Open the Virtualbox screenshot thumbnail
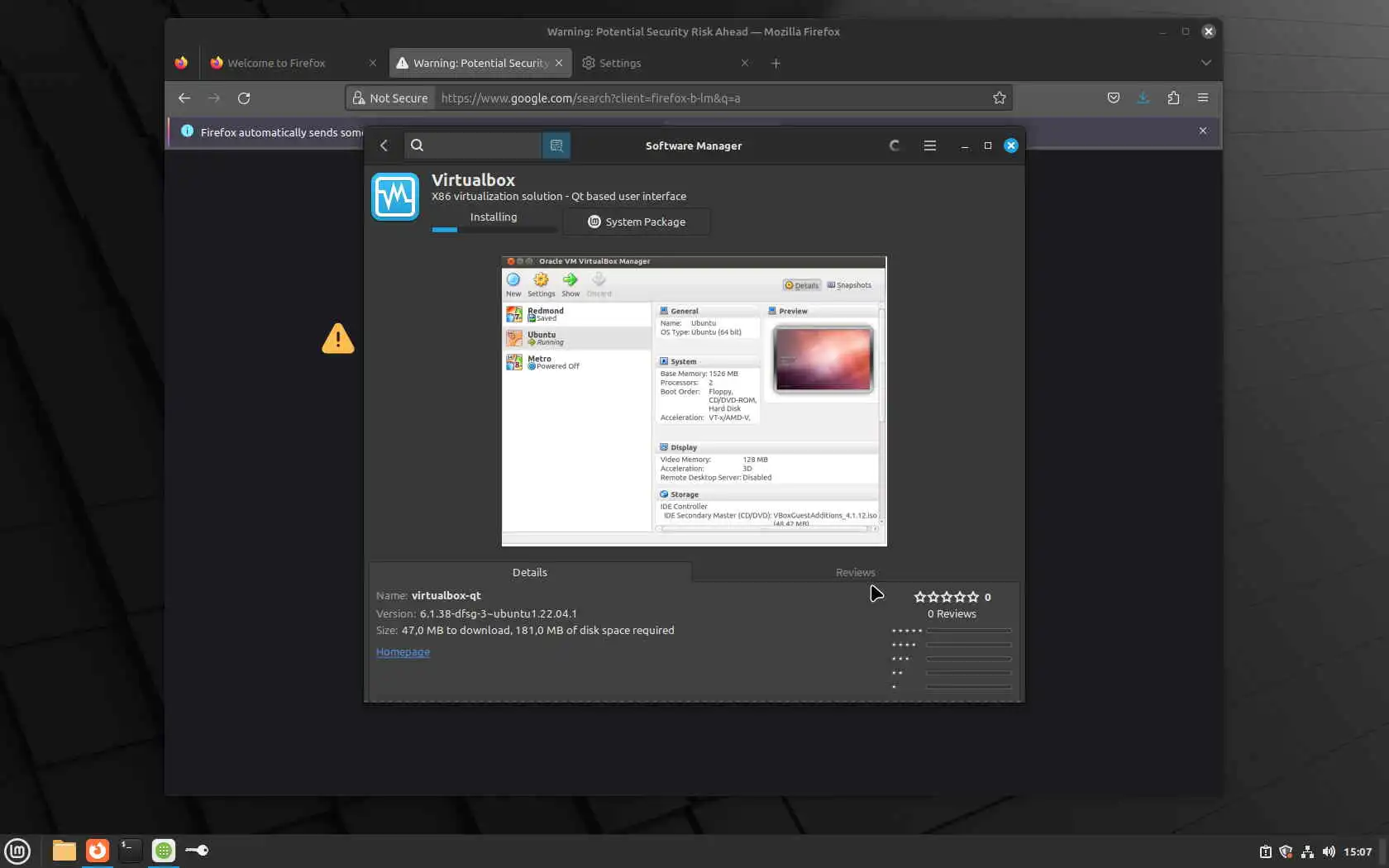Screen dimensions: 1389x868 coord(694,401)
